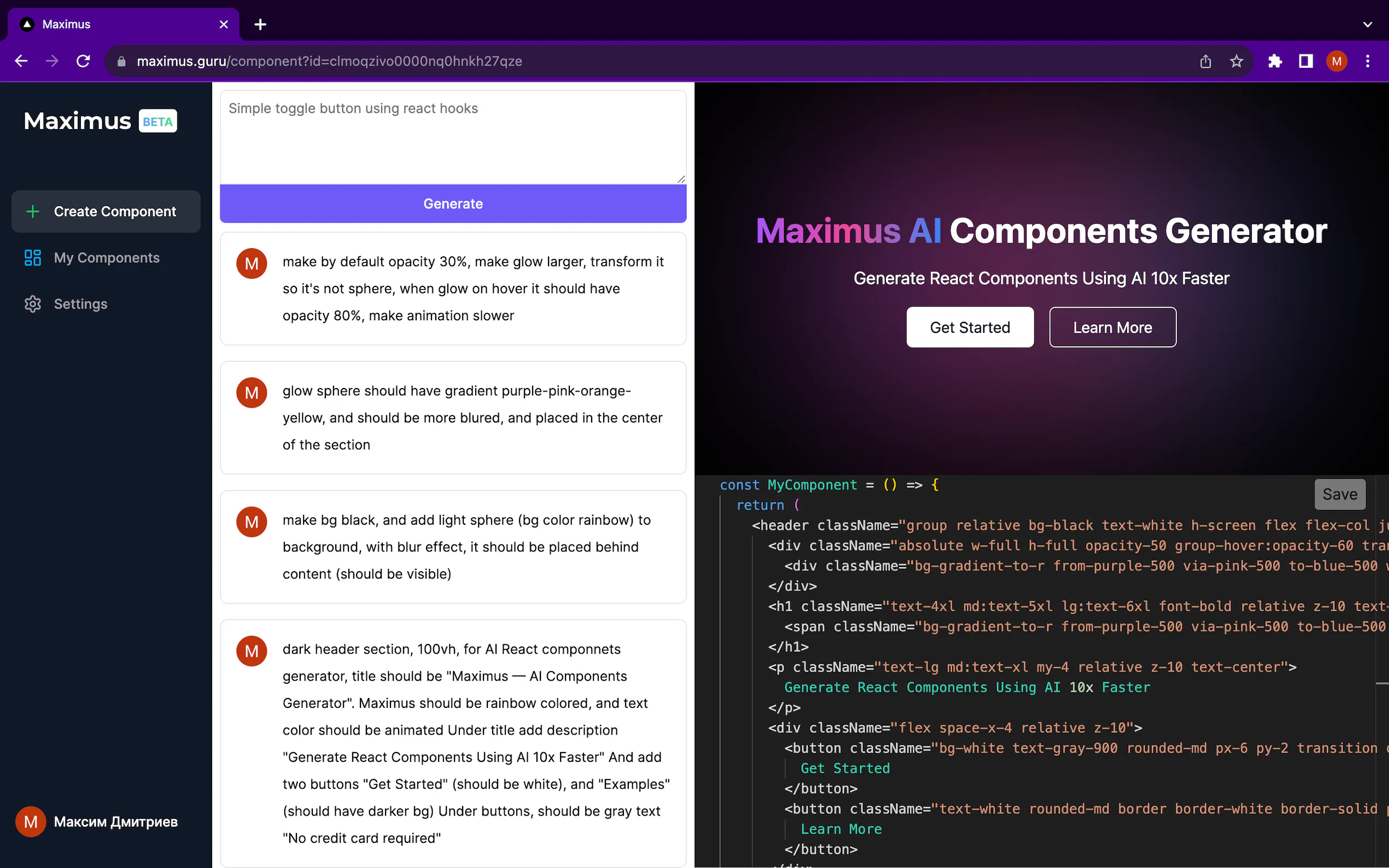Click the Settings gear icon
The width and height of the screenshot is (1389, 868).
pos(33,304)
